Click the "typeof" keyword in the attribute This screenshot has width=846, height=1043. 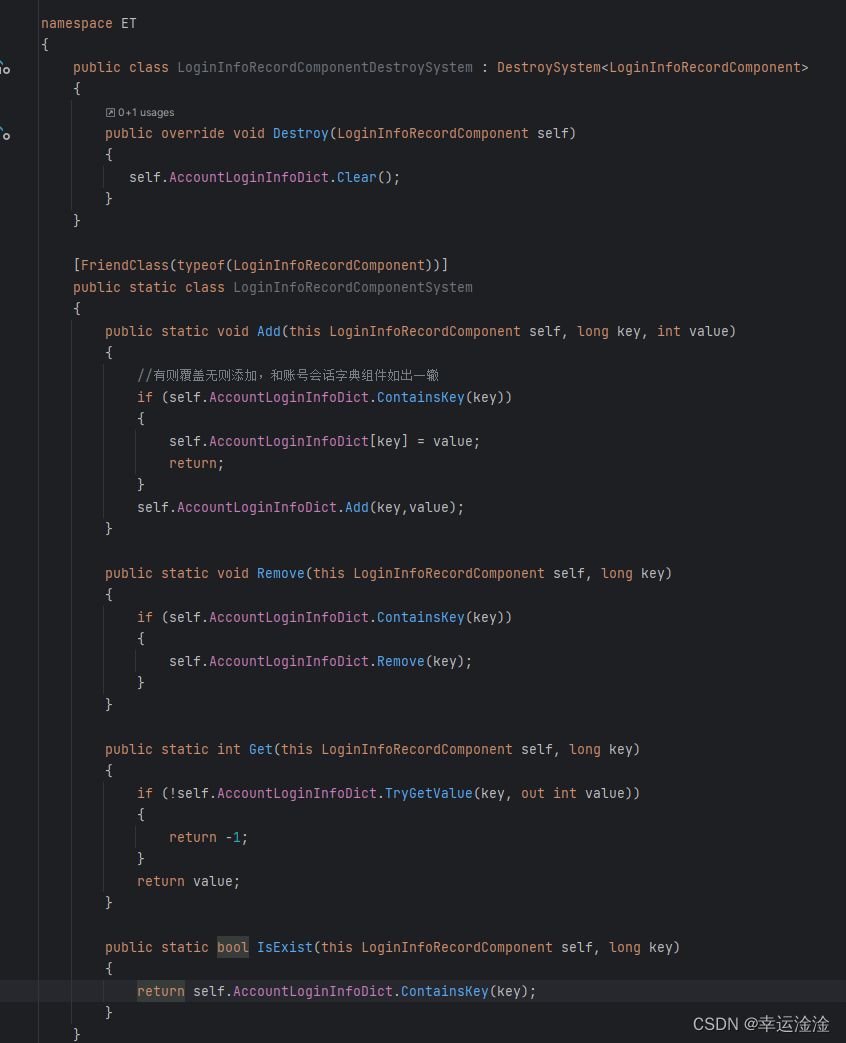(201, 265)
